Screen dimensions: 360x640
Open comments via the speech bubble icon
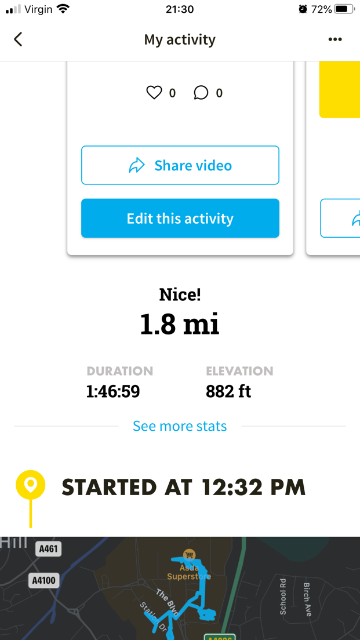(201, 93)
